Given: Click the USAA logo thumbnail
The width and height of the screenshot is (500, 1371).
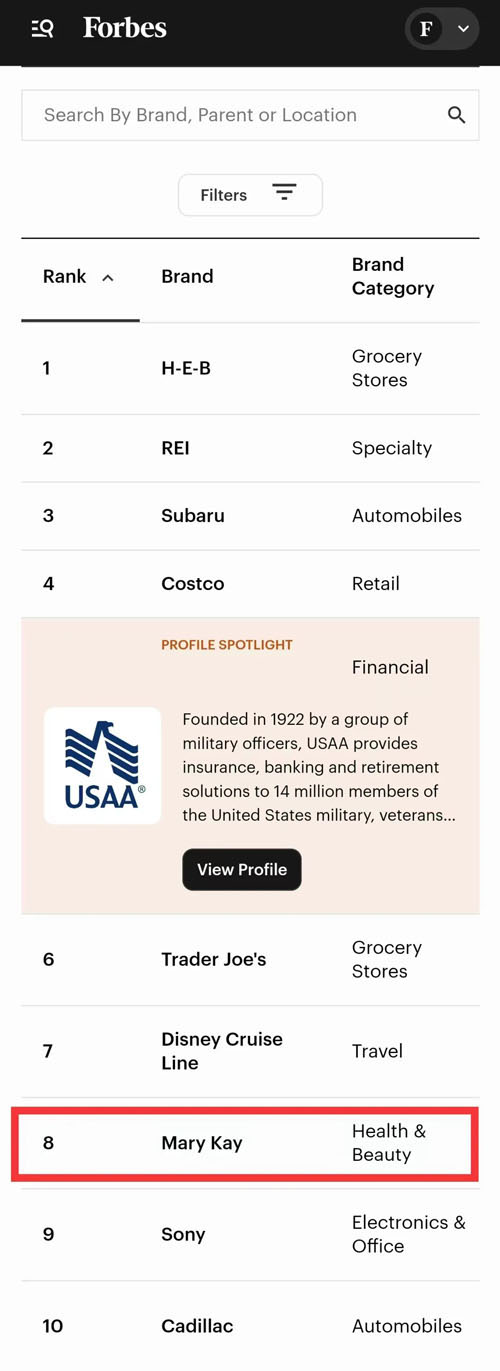Looking at the screenshot, I should click(x=103, y=766).
